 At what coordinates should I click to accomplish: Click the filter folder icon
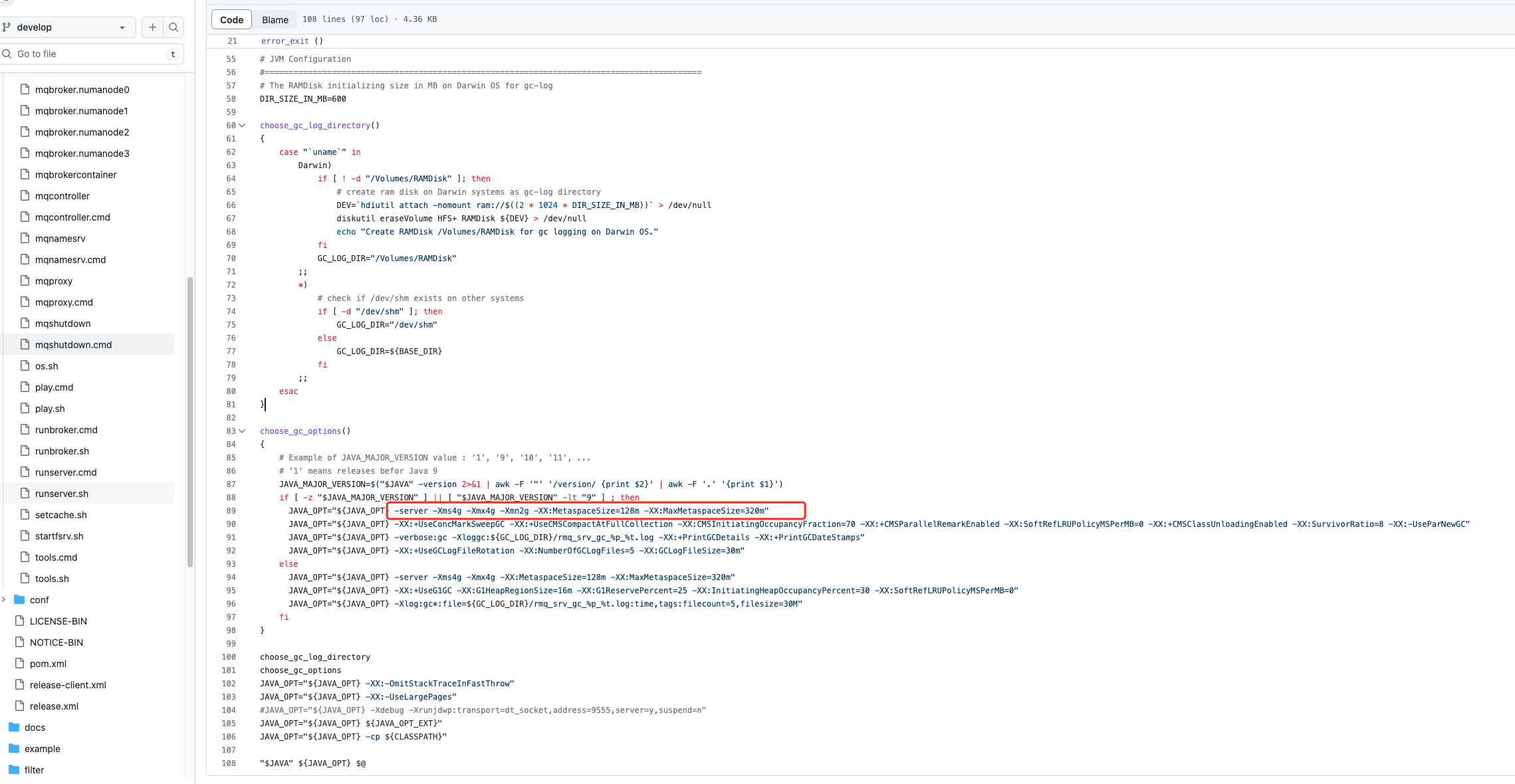(15, 770)
